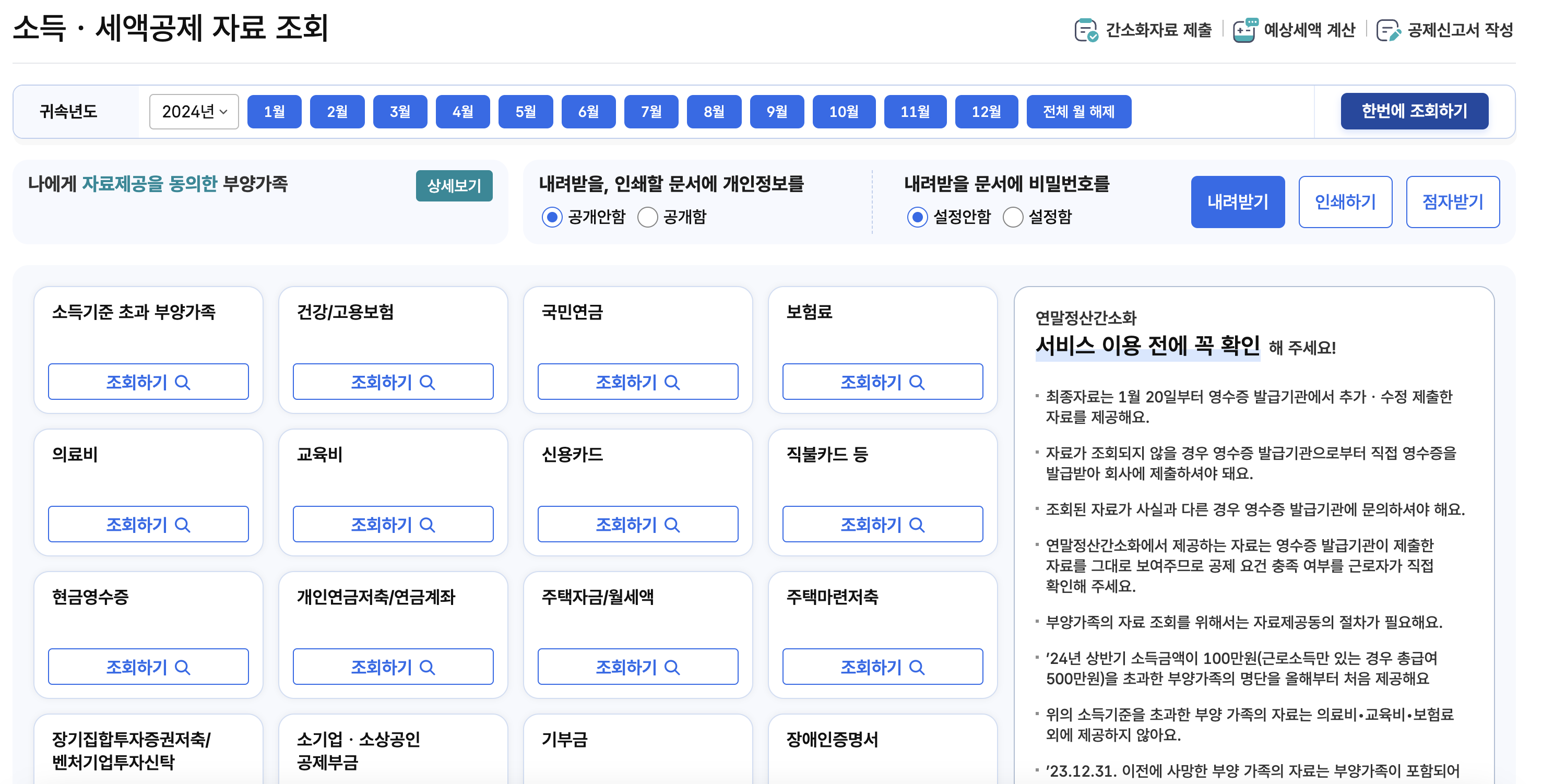This screenshot has height=784, width=1542.
Task: Open the 2024년 귀속년도 dropdown
Action: click(194, 112)
